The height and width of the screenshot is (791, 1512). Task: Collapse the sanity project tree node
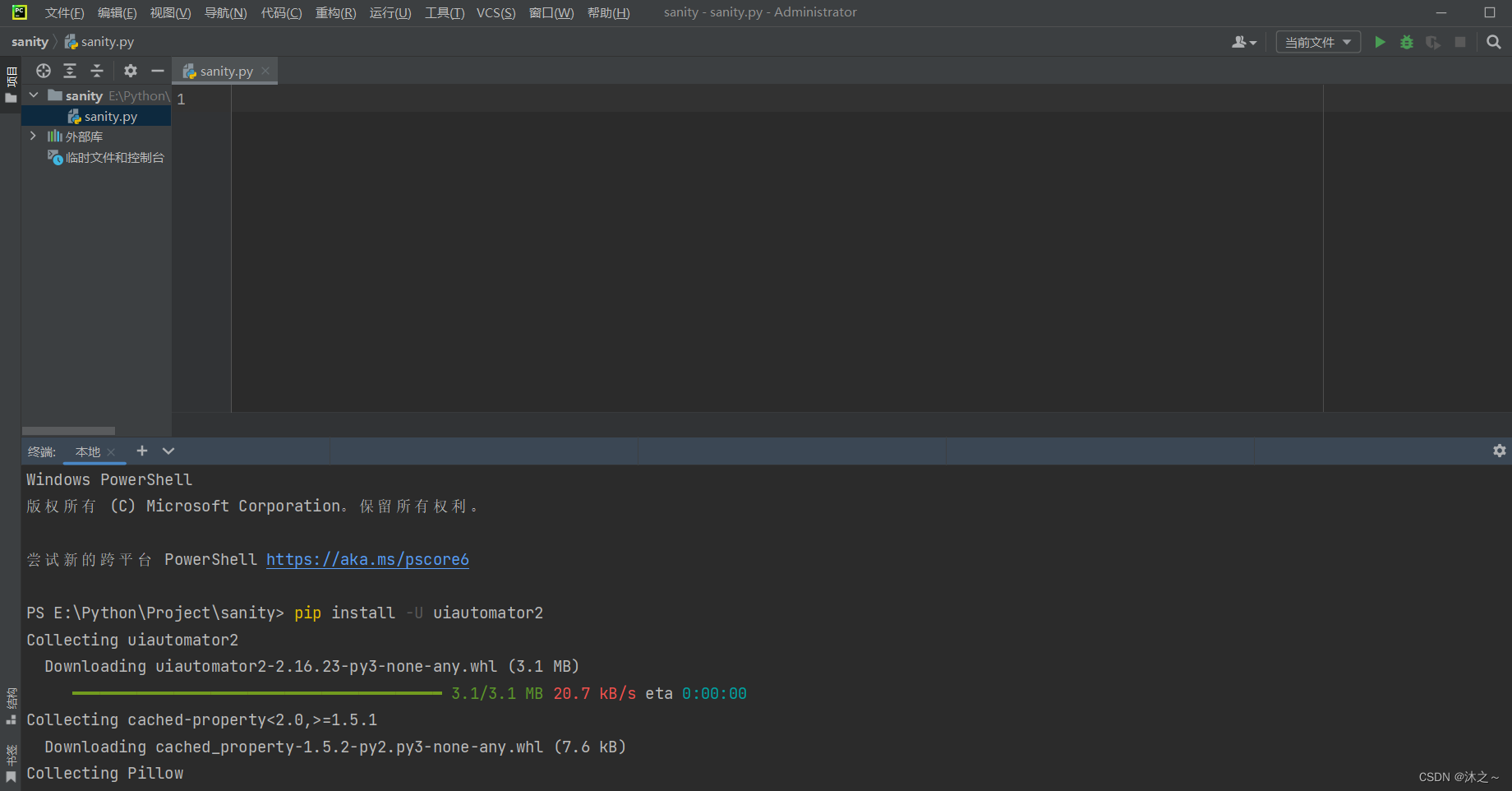pos(34,95)
